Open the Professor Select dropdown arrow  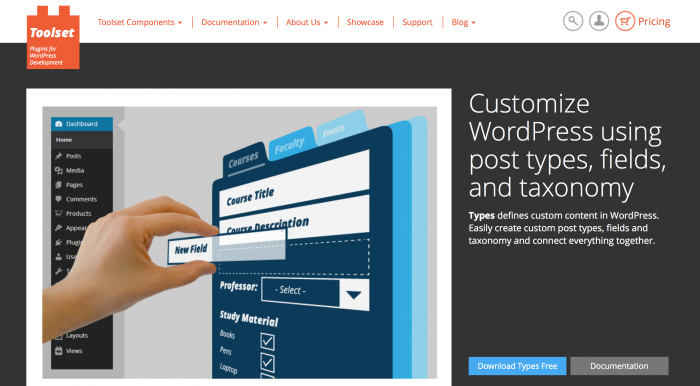[354, 295]
